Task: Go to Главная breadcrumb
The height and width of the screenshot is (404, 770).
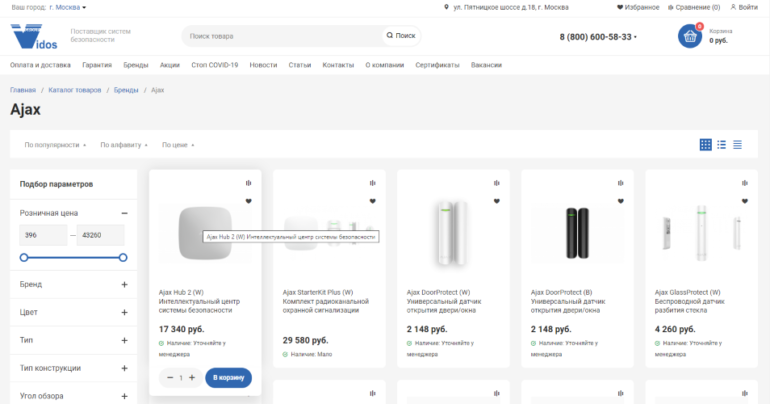Action: point(23,90)
